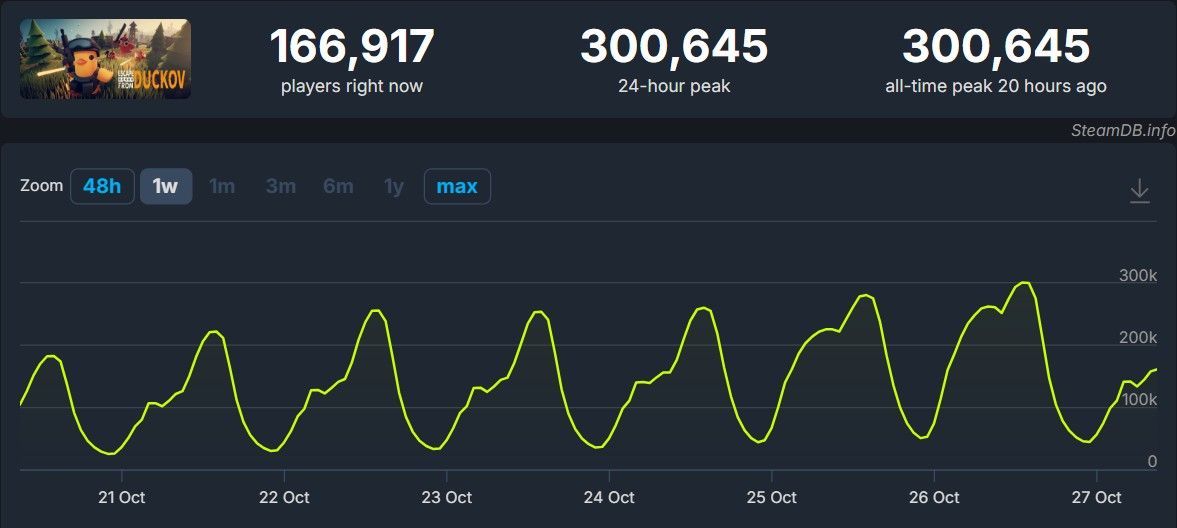Set chart zoom to 48h
Image resolution: width=1177 pixels, height=528 pixels.
(x=102, y=186)
